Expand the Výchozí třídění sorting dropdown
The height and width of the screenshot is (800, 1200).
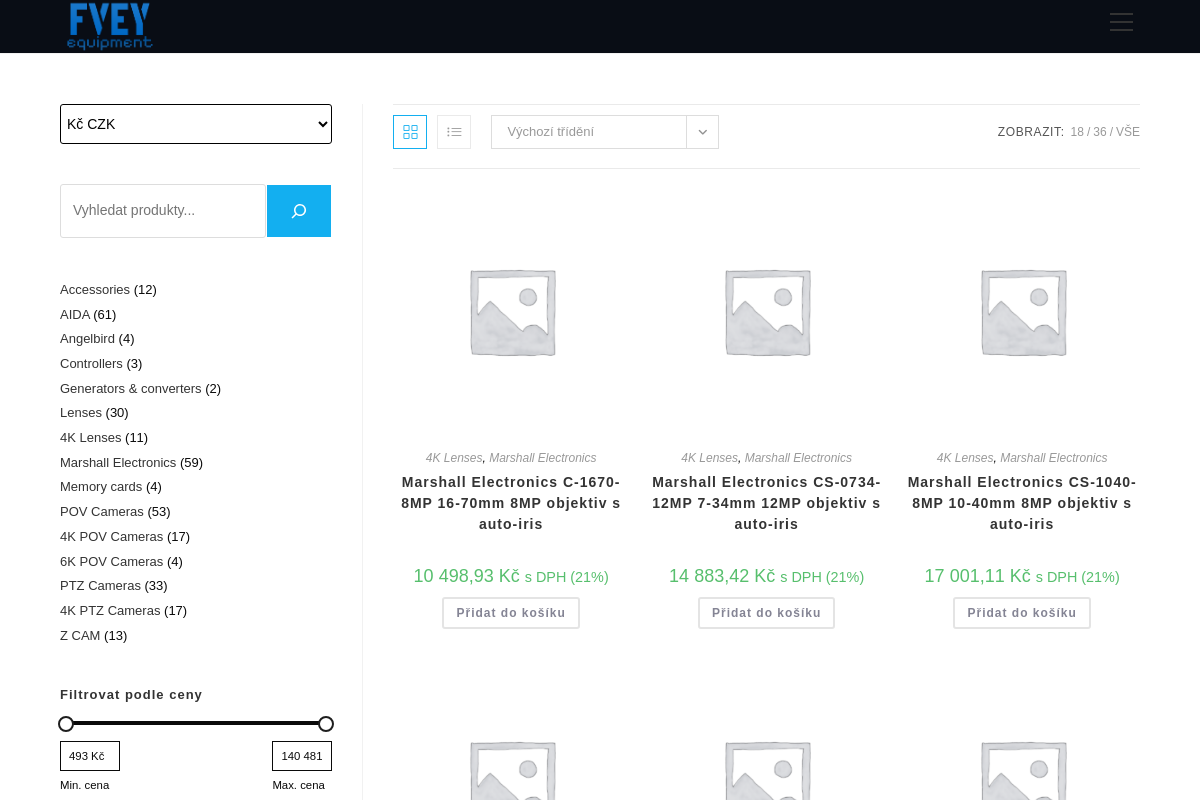point(589,132)
